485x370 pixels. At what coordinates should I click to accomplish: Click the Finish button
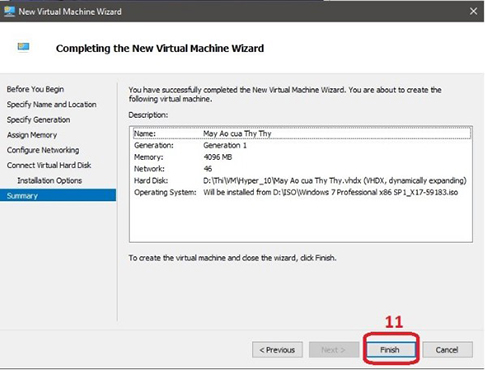point(391,350)
